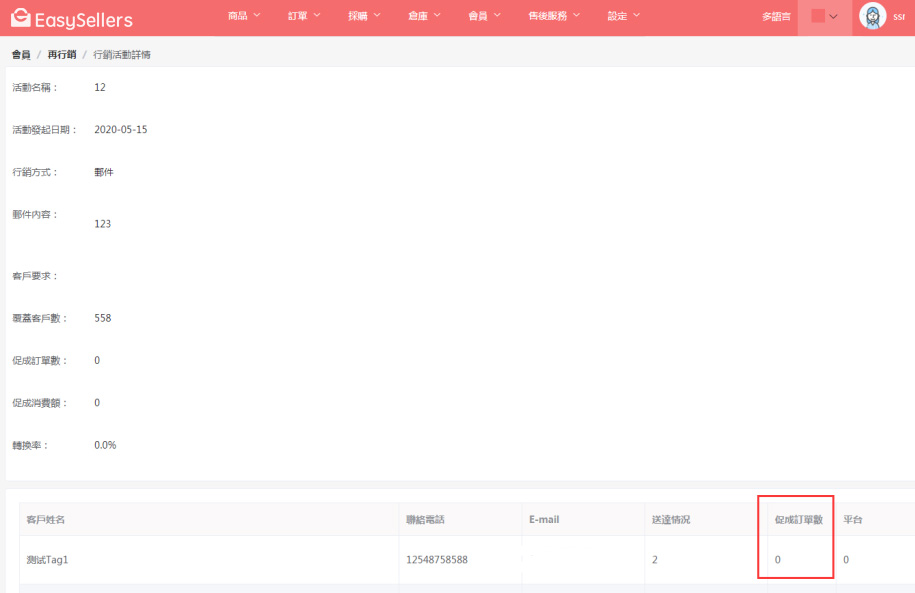Image resolution: width=915 pixels, height=593 pixels.
Task: Click the 覆蓋客戶數 value 558
Action: 103,318
